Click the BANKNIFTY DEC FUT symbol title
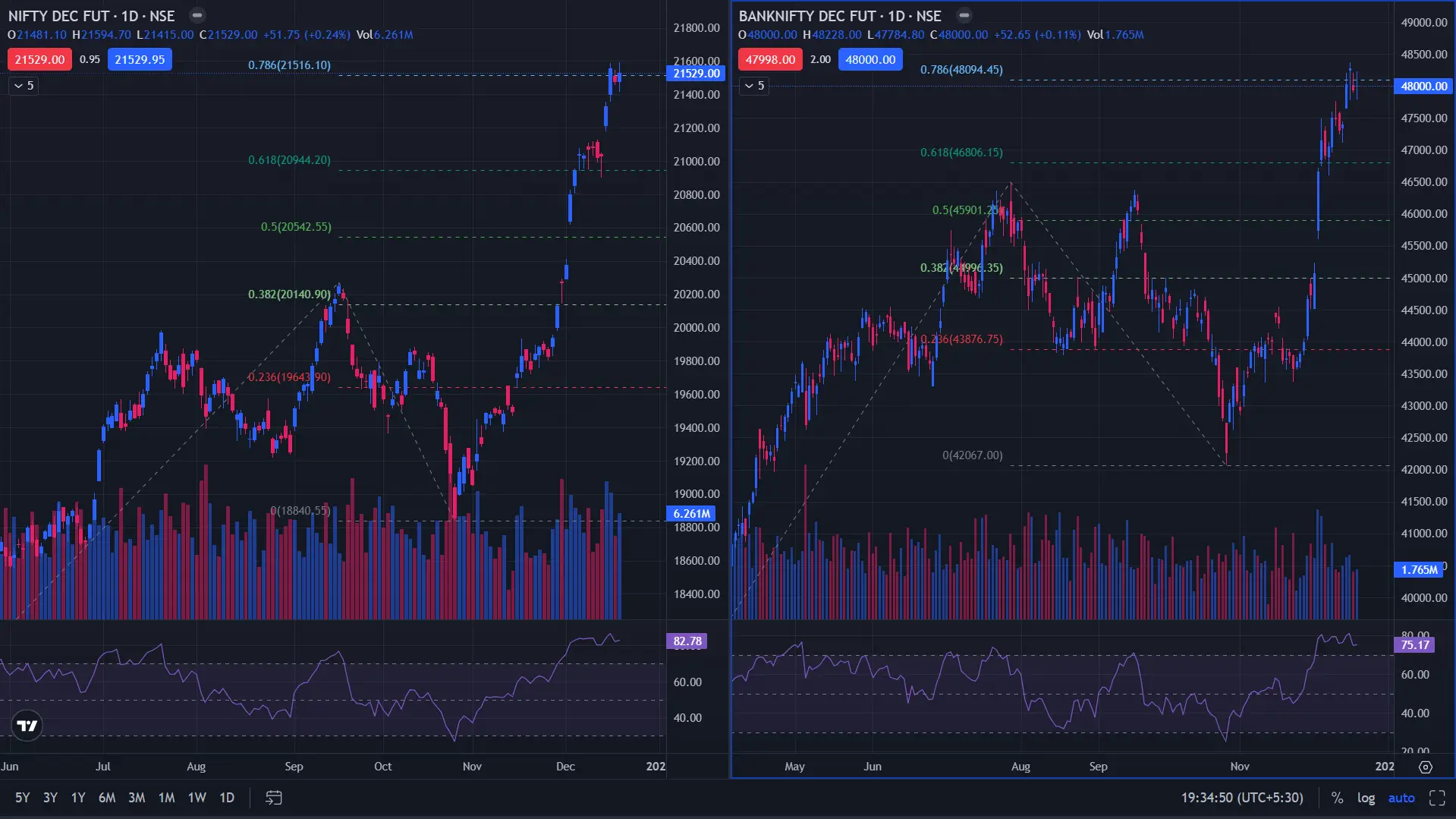The image size is (1456, 819). (840, 16)
